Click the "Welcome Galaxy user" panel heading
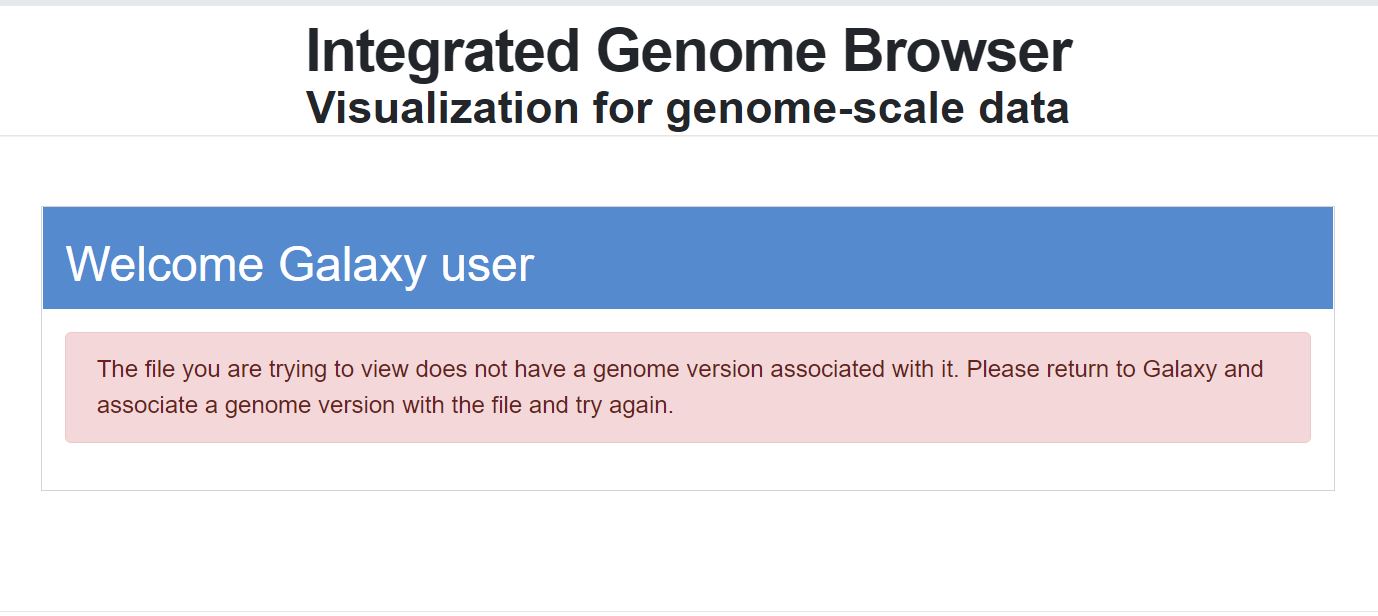Viewport: 1378px width, 616px height. click(300, 264)
